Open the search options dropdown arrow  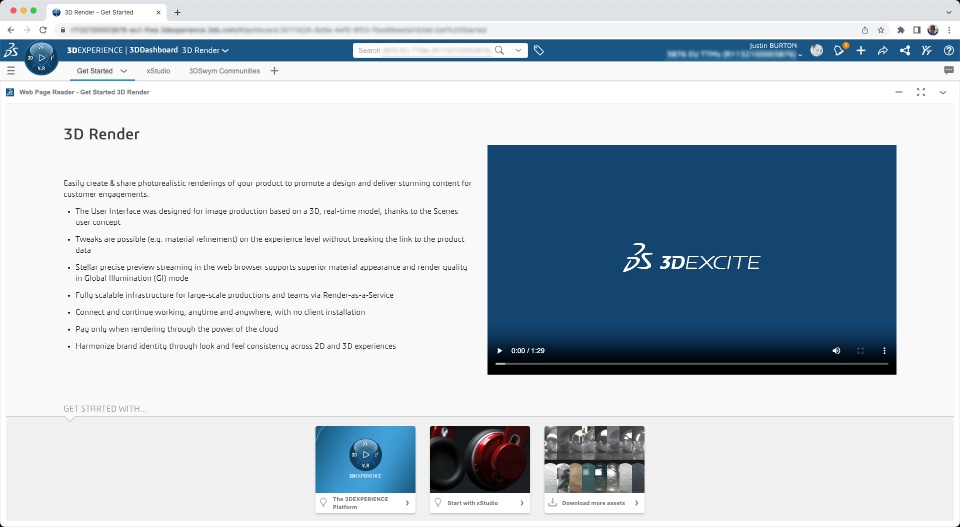point(519,51)
